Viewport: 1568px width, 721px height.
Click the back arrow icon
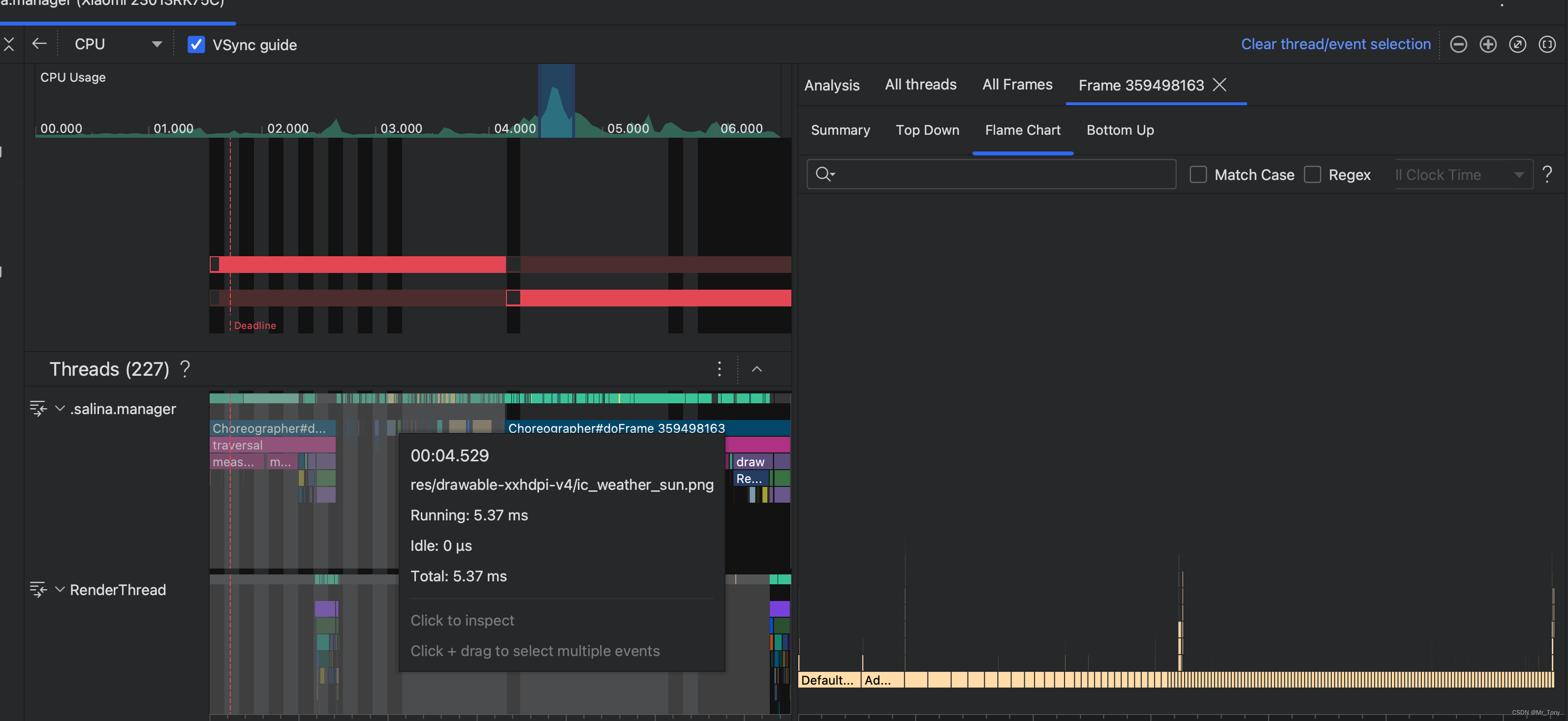39,44
